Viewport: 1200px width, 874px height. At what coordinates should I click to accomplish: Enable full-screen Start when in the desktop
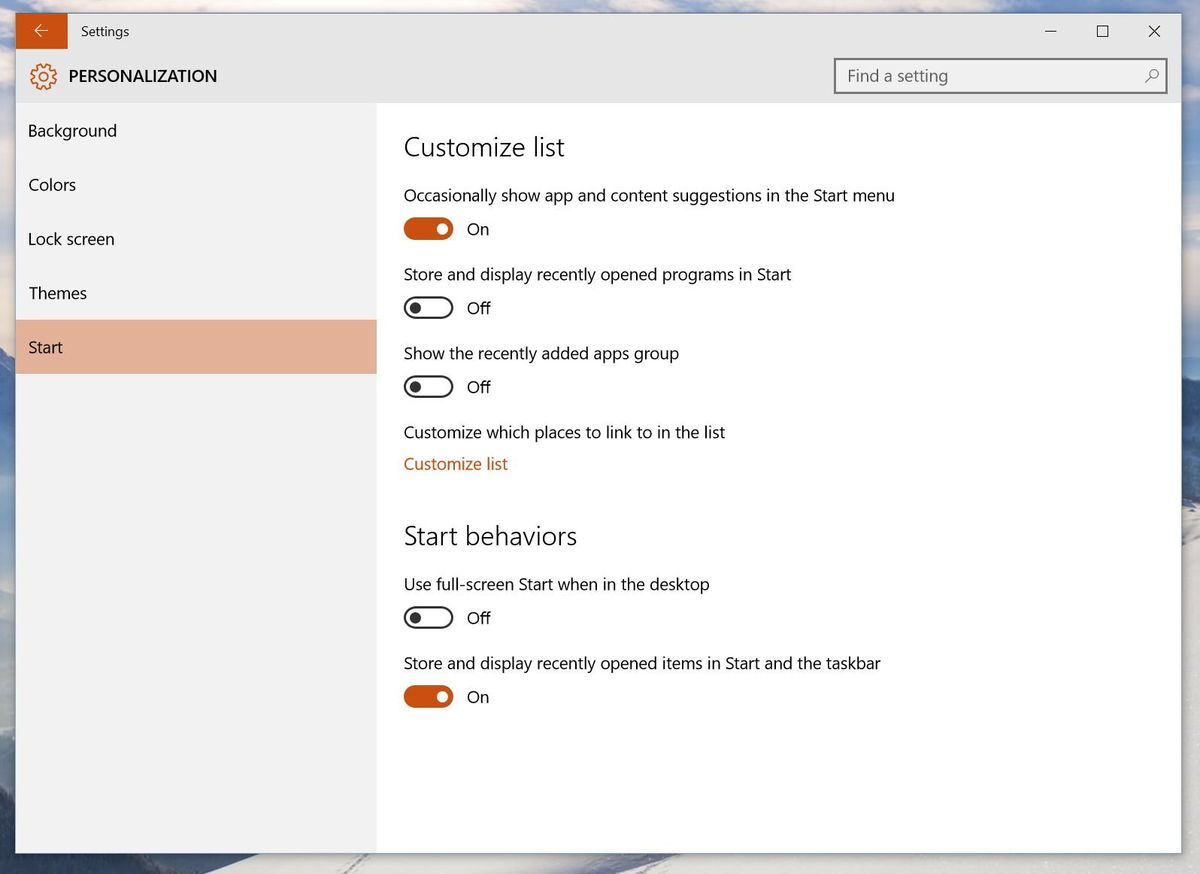(428, 617)
